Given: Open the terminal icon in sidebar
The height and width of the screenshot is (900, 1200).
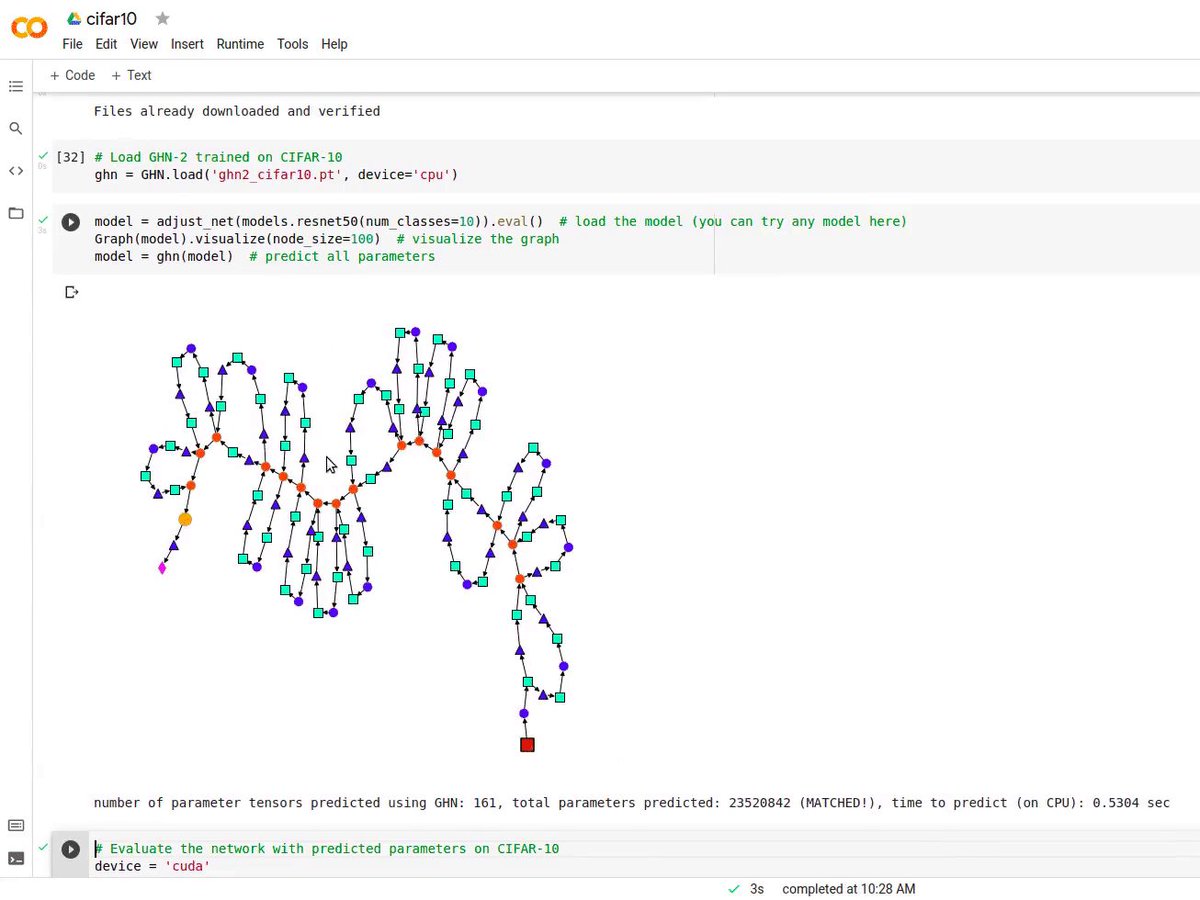Looking at the screenshot, I should 15,858.
